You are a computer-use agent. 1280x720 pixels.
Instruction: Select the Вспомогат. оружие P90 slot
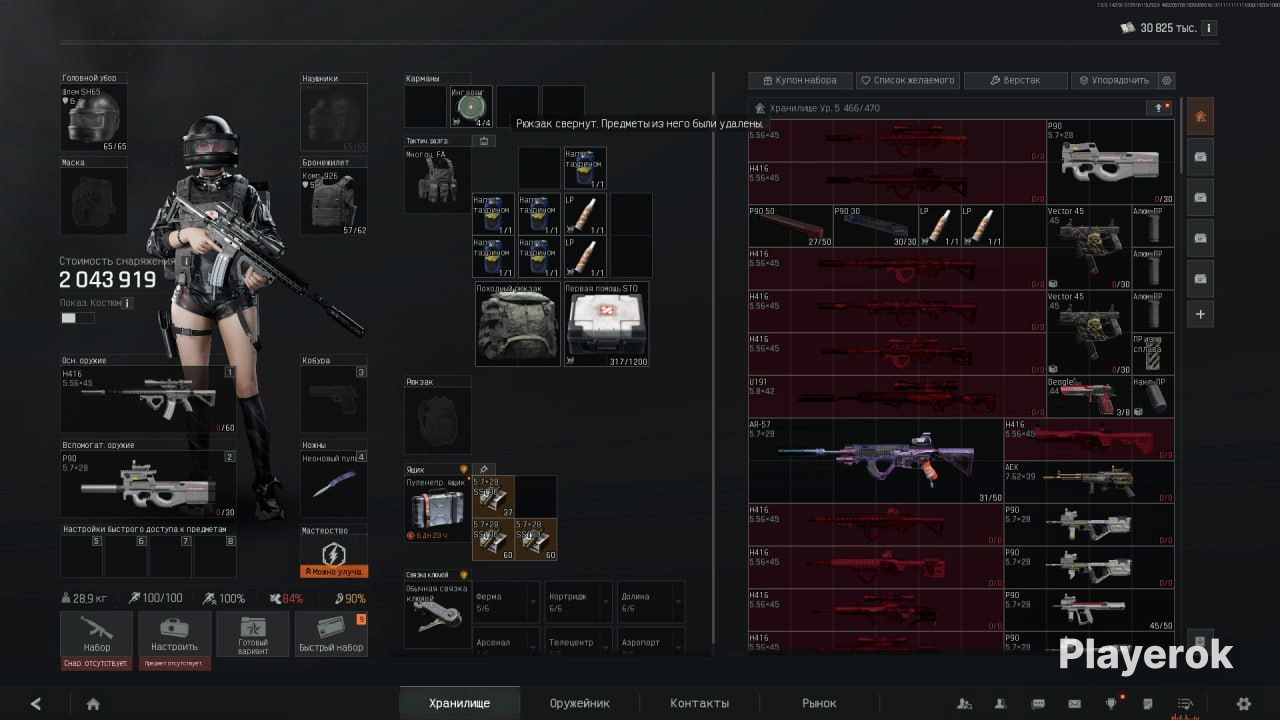(x=148, y=484)
